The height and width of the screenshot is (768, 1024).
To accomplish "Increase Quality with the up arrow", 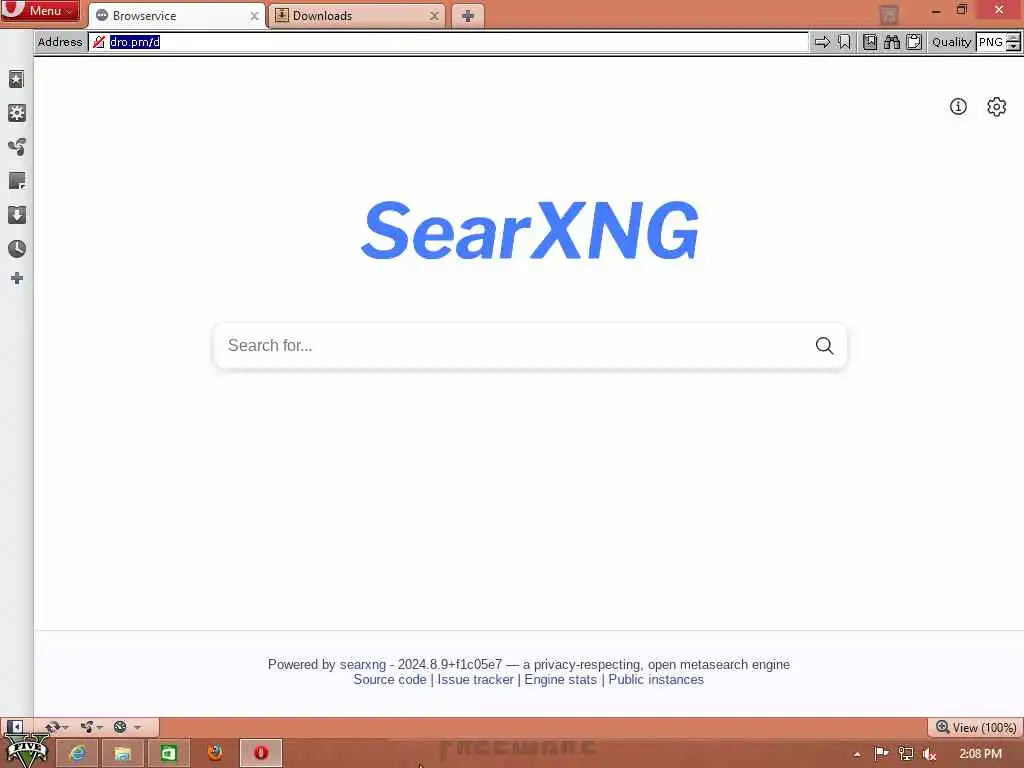I will [x=1013, y=37].
